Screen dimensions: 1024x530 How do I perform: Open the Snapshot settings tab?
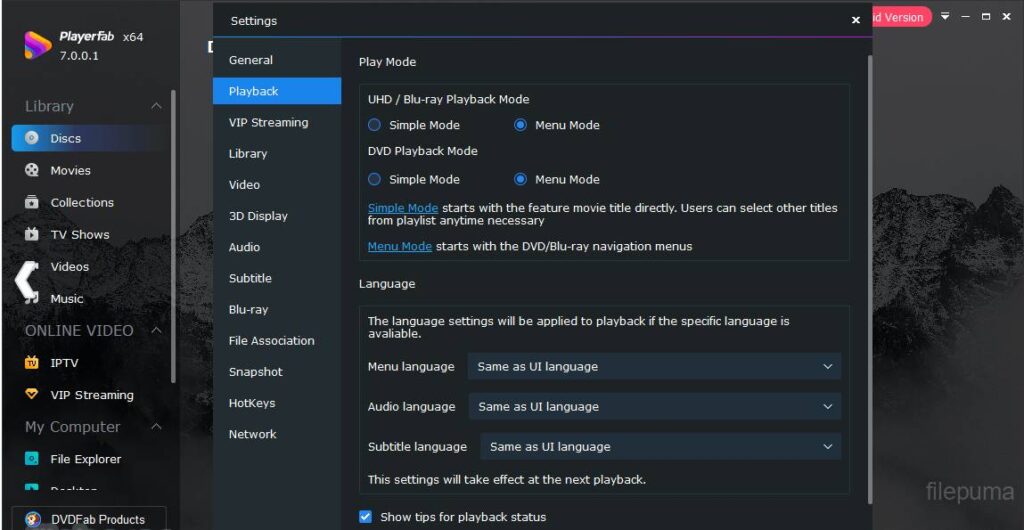coord(277,371)
